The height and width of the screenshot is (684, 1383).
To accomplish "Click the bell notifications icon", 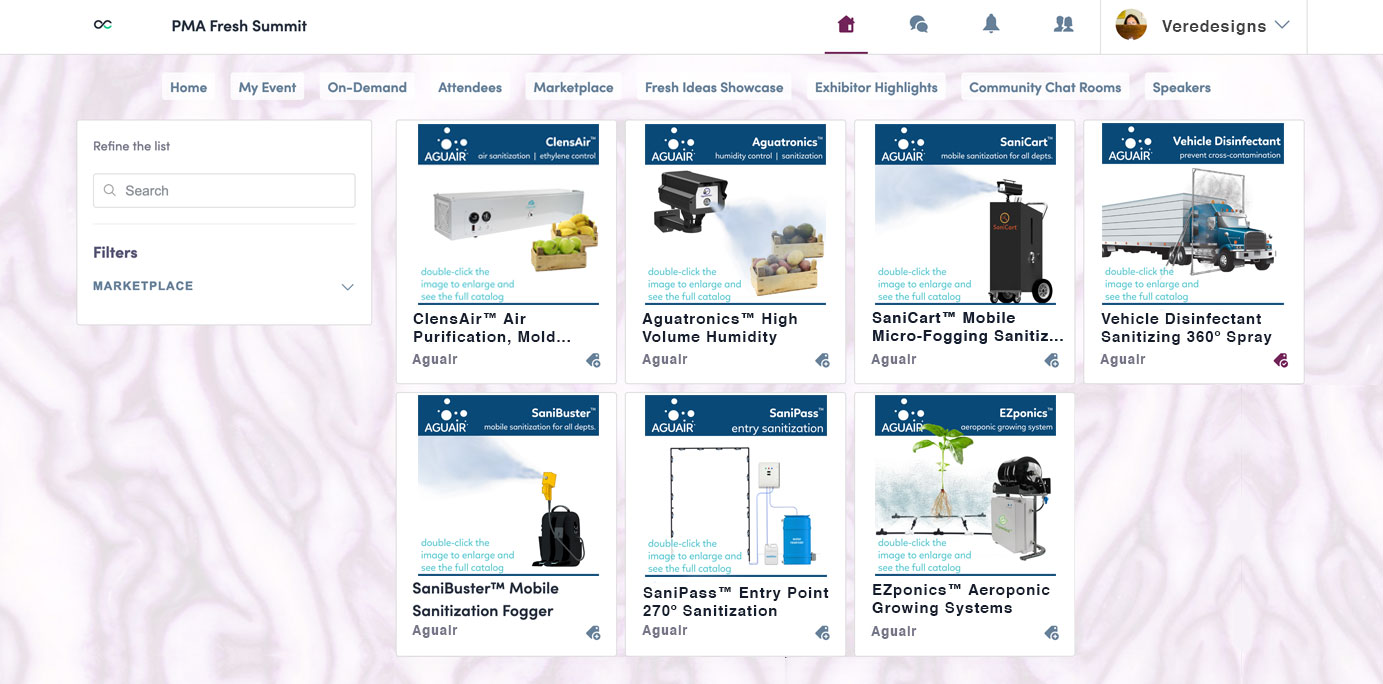I will [990, 23].
